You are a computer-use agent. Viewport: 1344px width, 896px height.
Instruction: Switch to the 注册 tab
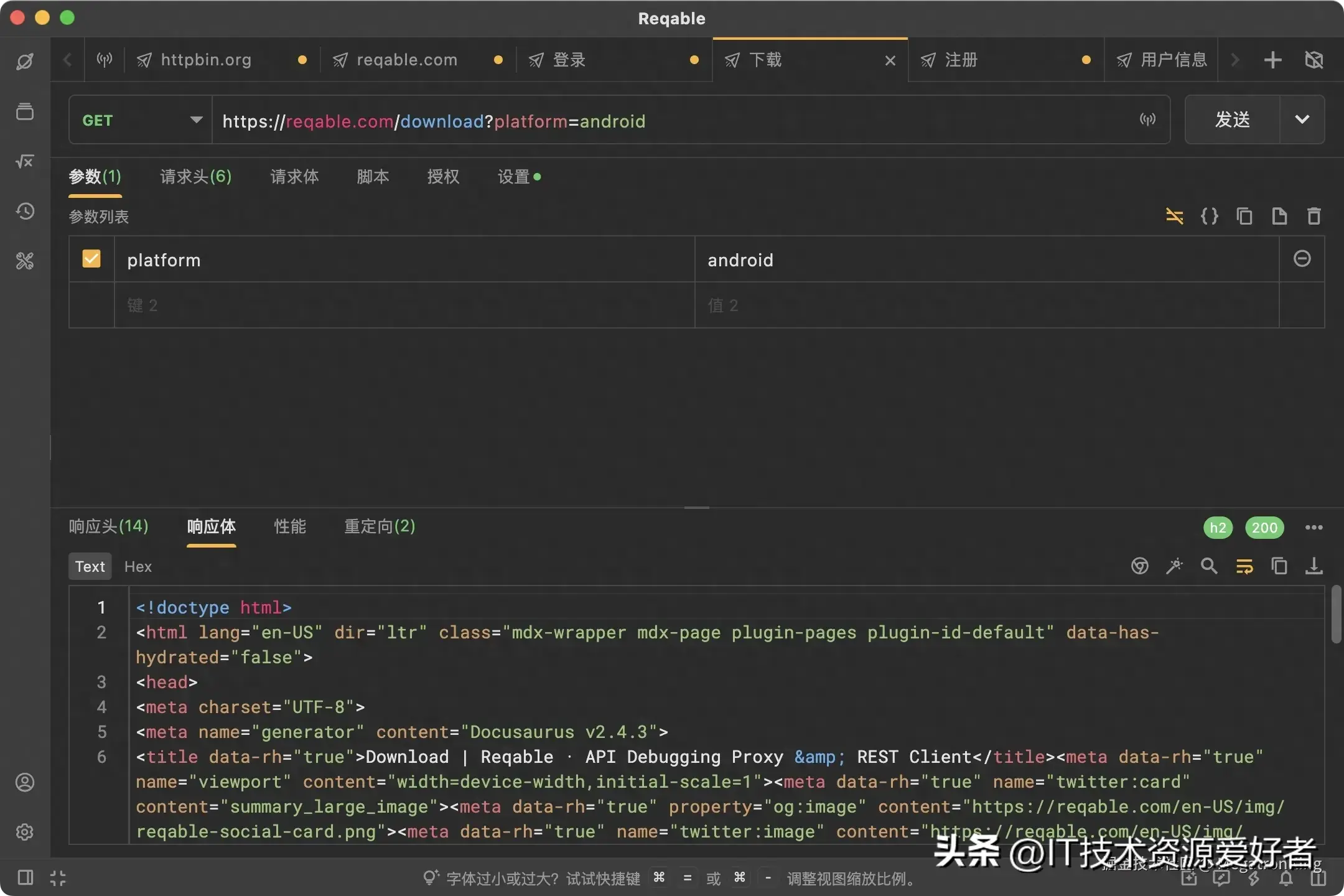(1006, 60)
